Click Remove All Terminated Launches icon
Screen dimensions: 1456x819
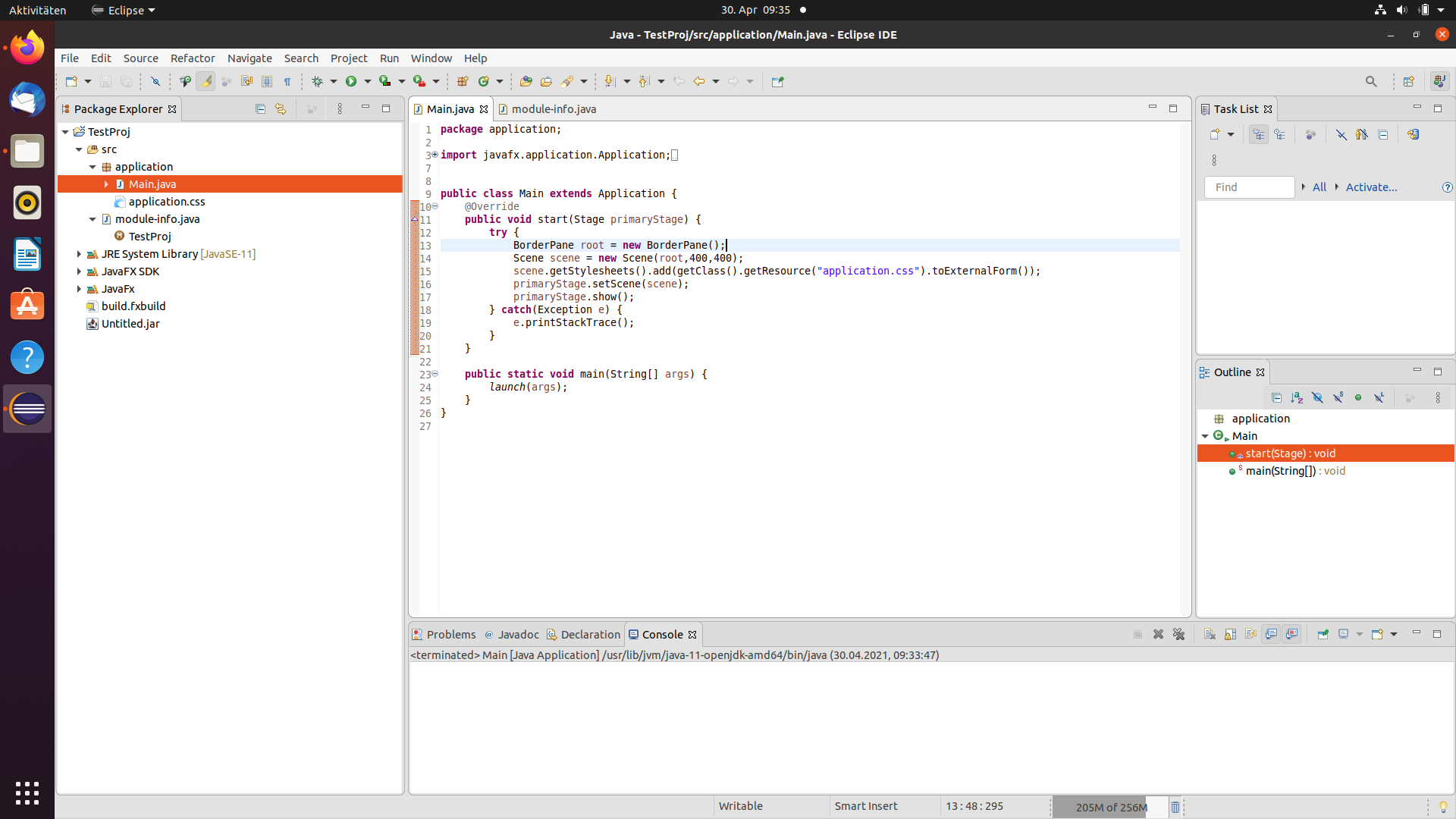pyautogui.click(x=1178, y=634)
